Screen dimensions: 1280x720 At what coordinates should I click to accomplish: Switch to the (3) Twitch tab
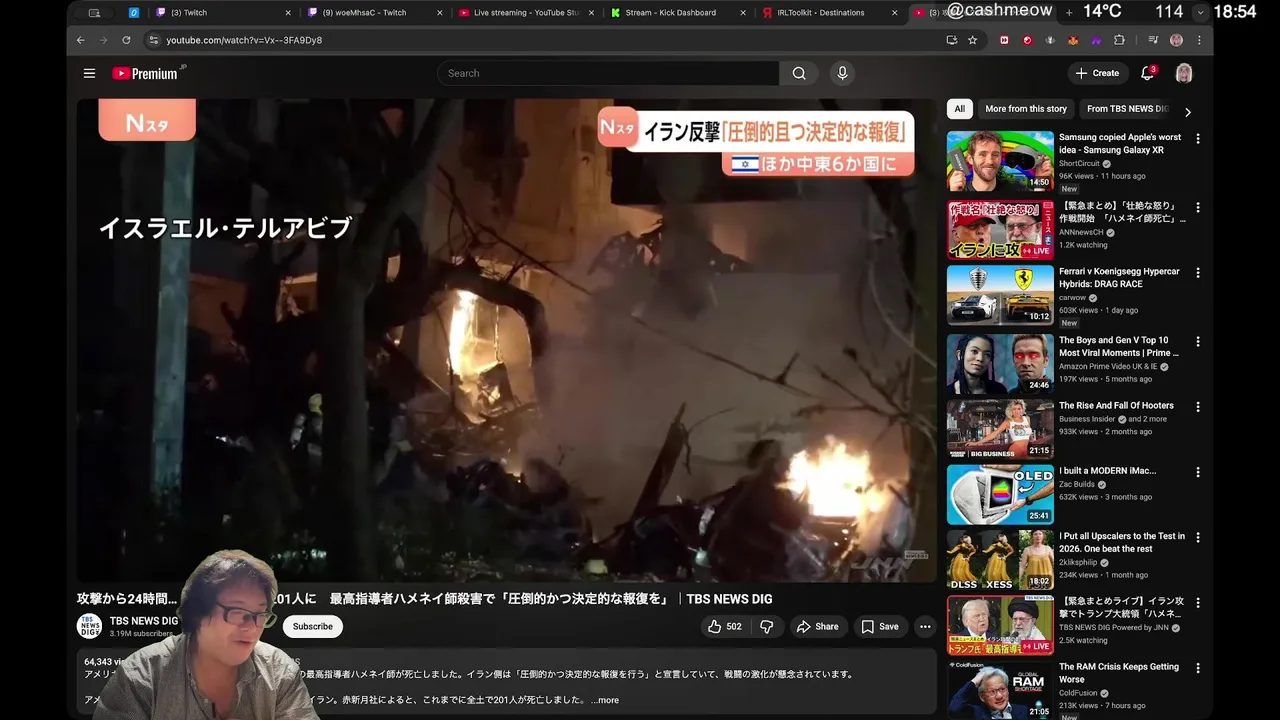tap(222, 13)
